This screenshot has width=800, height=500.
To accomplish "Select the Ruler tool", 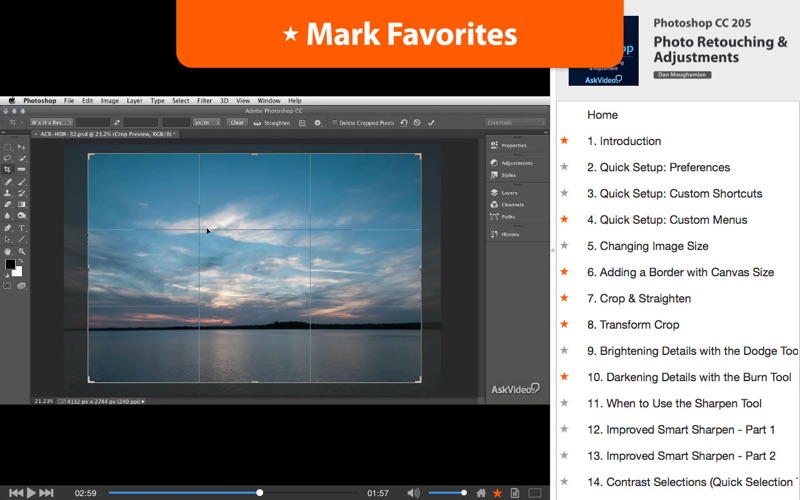I will tap(21, 169).
